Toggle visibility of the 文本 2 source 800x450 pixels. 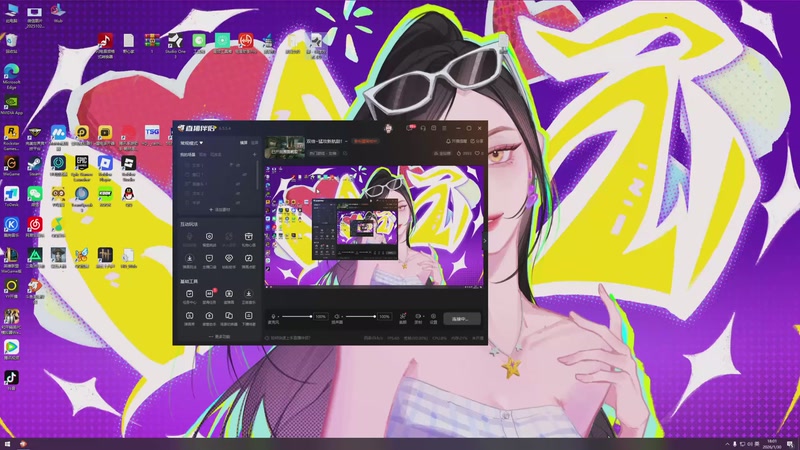coord(238,193)
